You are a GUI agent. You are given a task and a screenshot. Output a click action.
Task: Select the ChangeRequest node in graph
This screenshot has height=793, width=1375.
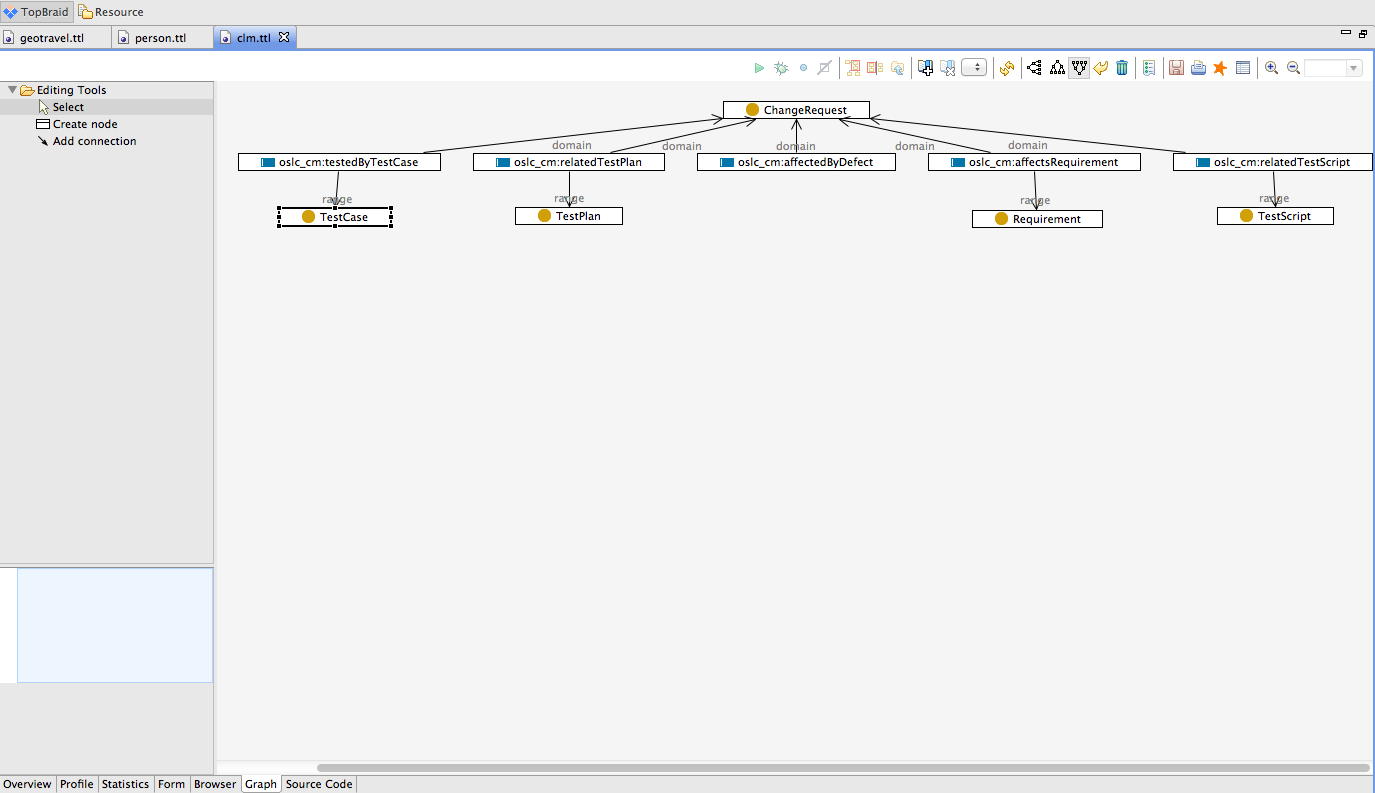point(796,110)
